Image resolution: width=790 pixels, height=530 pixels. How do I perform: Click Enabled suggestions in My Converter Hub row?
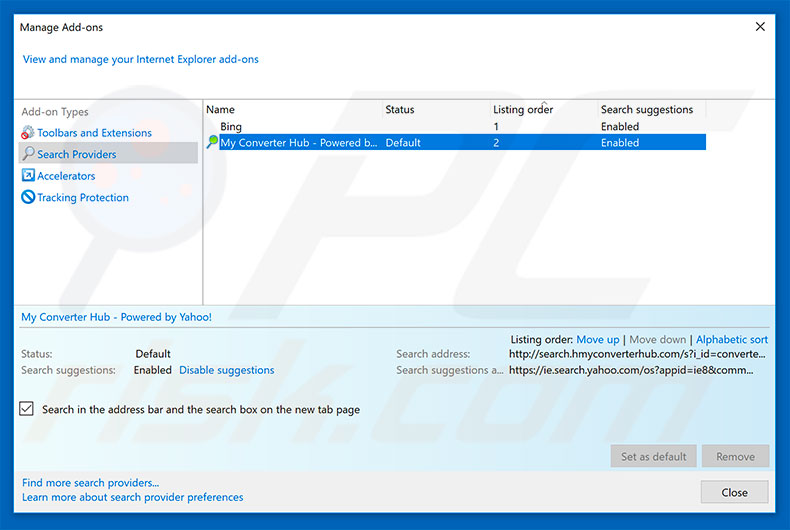(620, 143)
